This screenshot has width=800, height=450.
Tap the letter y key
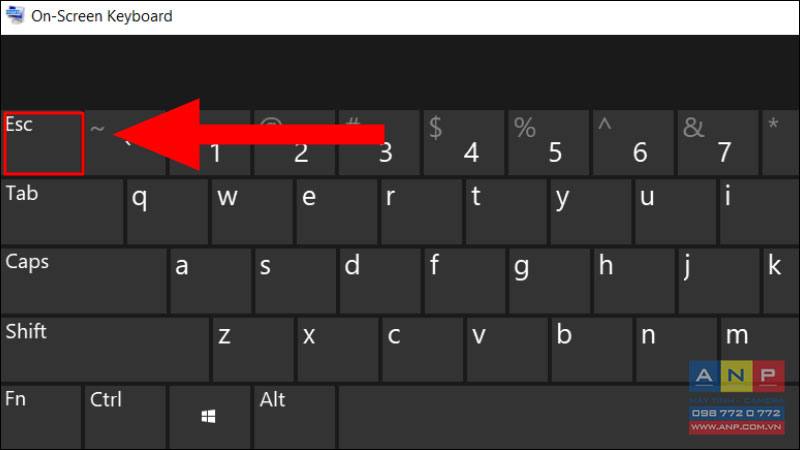(591, 212)
